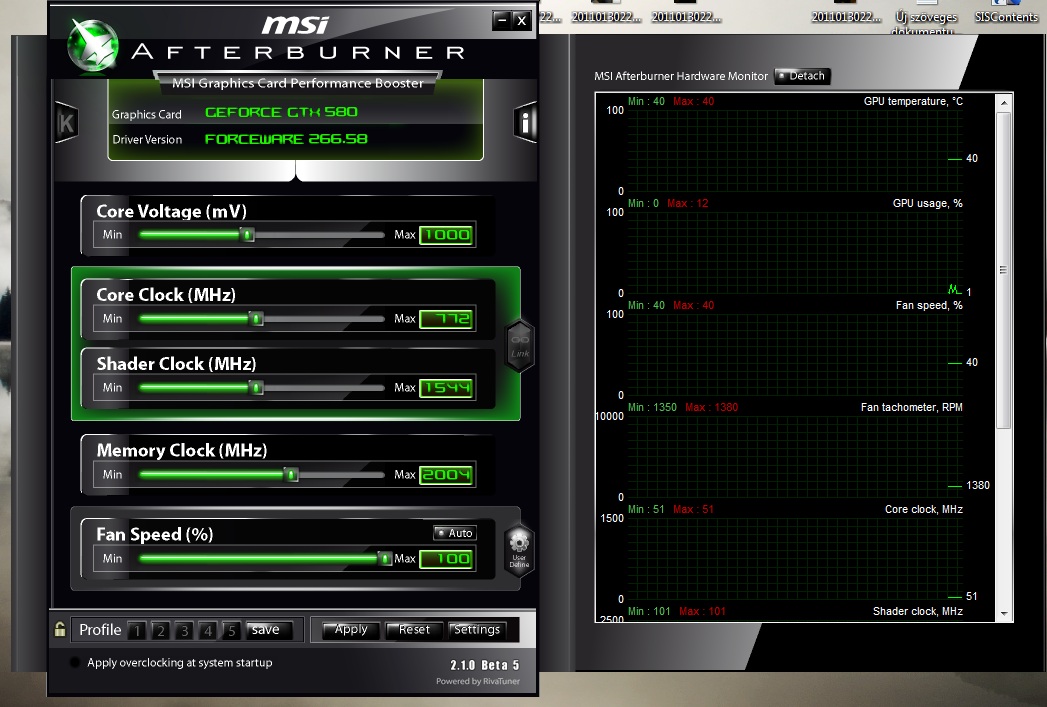
Task: Toggle Auto fan speed control
Action: (x=454, y=533)
